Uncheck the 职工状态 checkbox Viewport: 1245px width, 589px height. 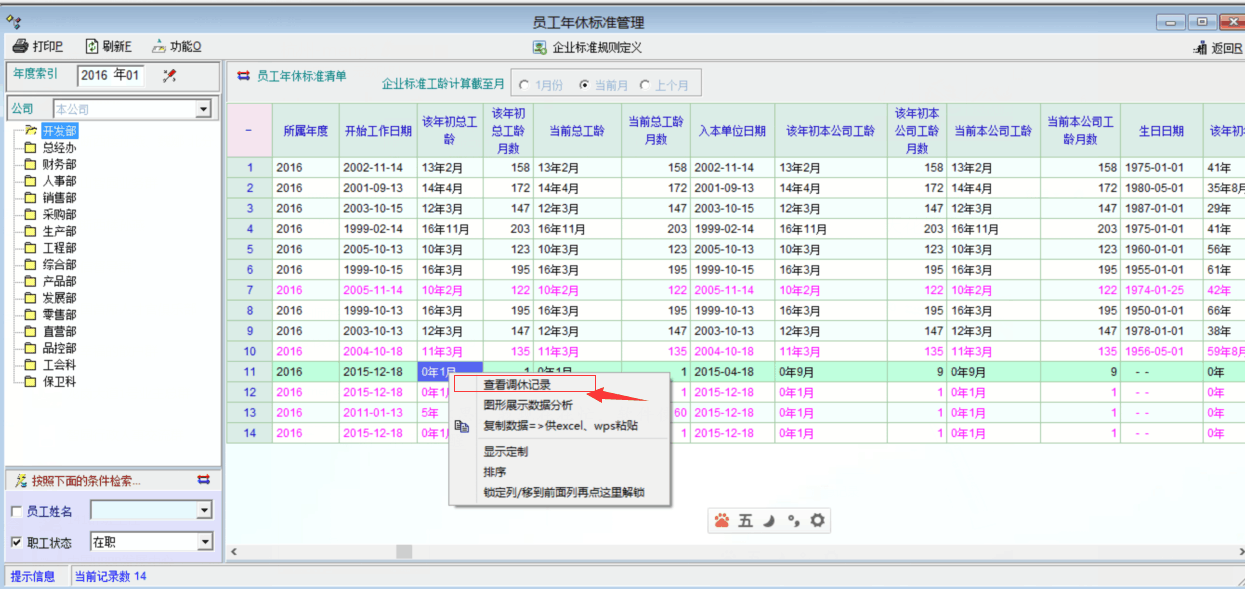(x=16, y=543)
